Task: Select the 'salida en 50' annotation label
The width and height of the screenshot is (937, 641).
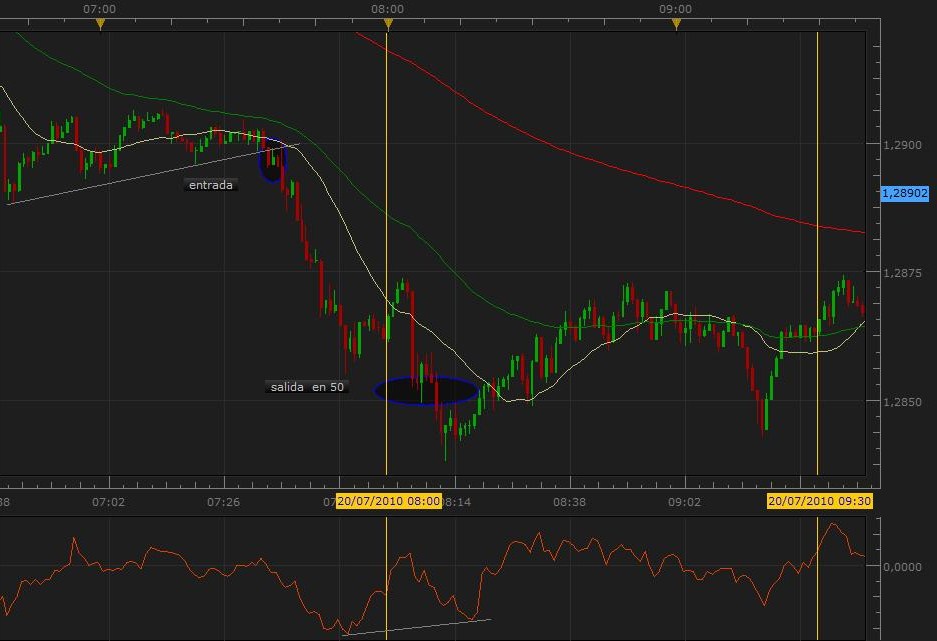Action: pos(307,387)
